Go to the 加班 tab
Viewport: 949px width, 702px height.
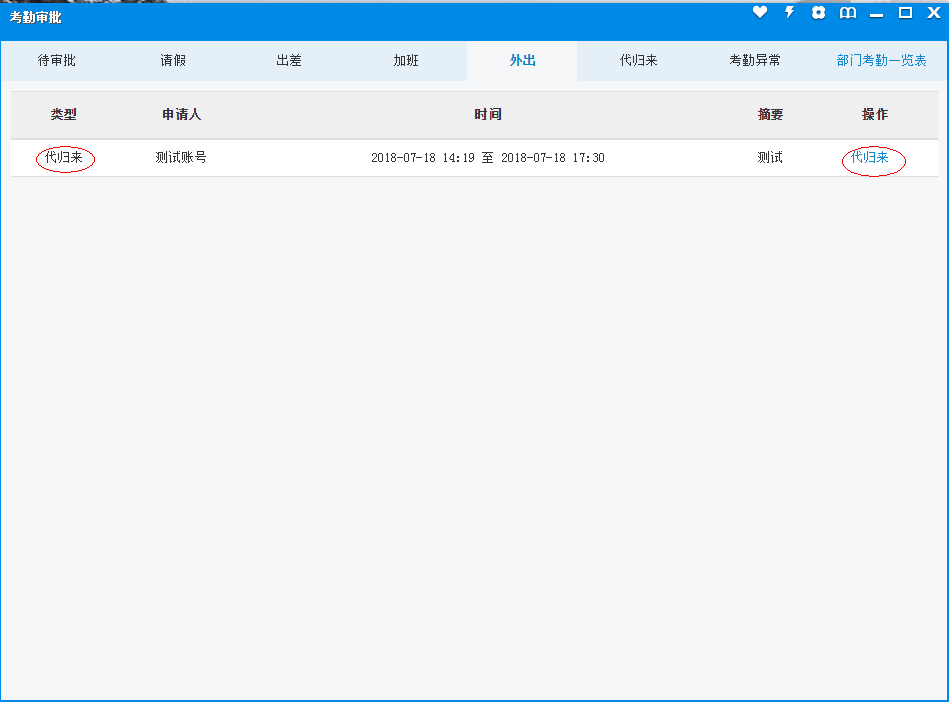406,61
